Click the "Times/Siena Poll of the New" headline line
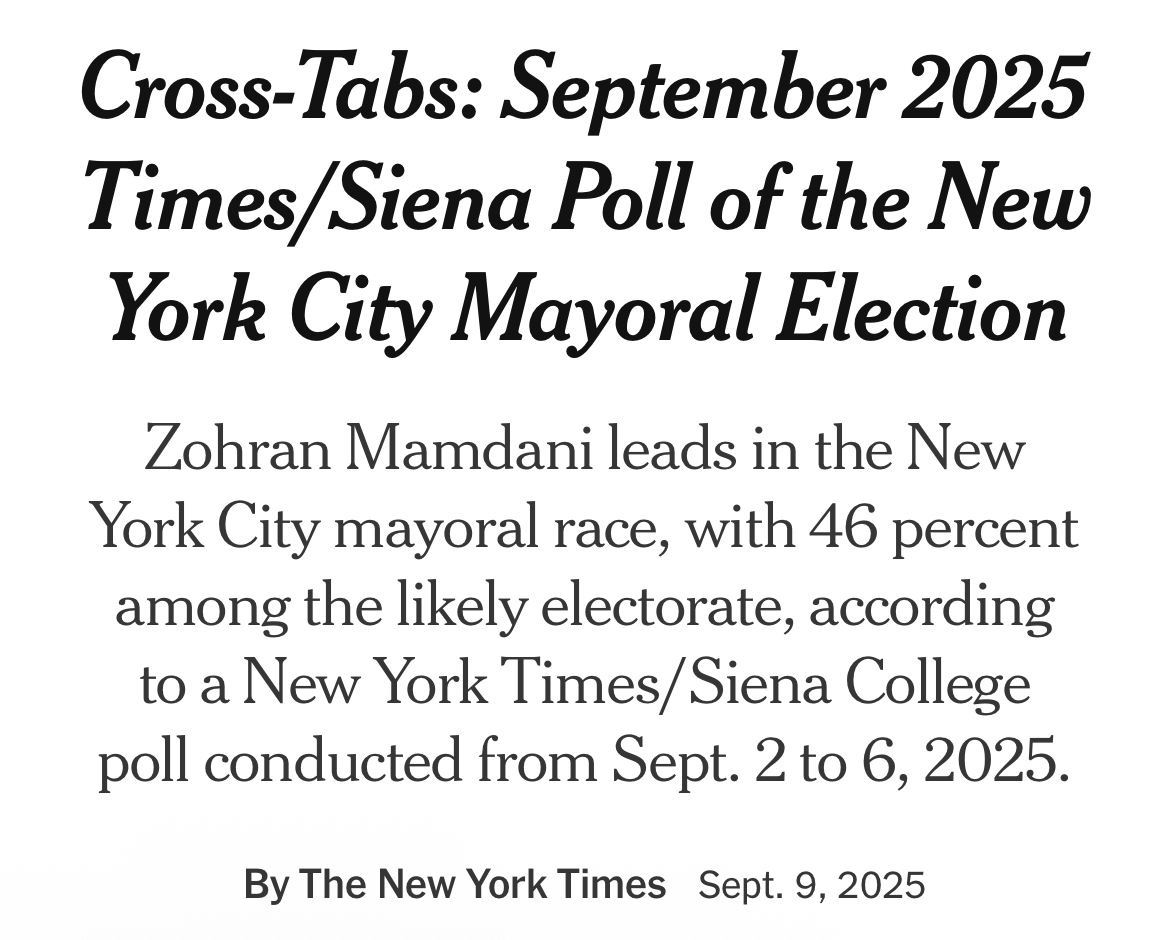The height and width of the screenshot is (940, 1170). (x=588, y=200)
